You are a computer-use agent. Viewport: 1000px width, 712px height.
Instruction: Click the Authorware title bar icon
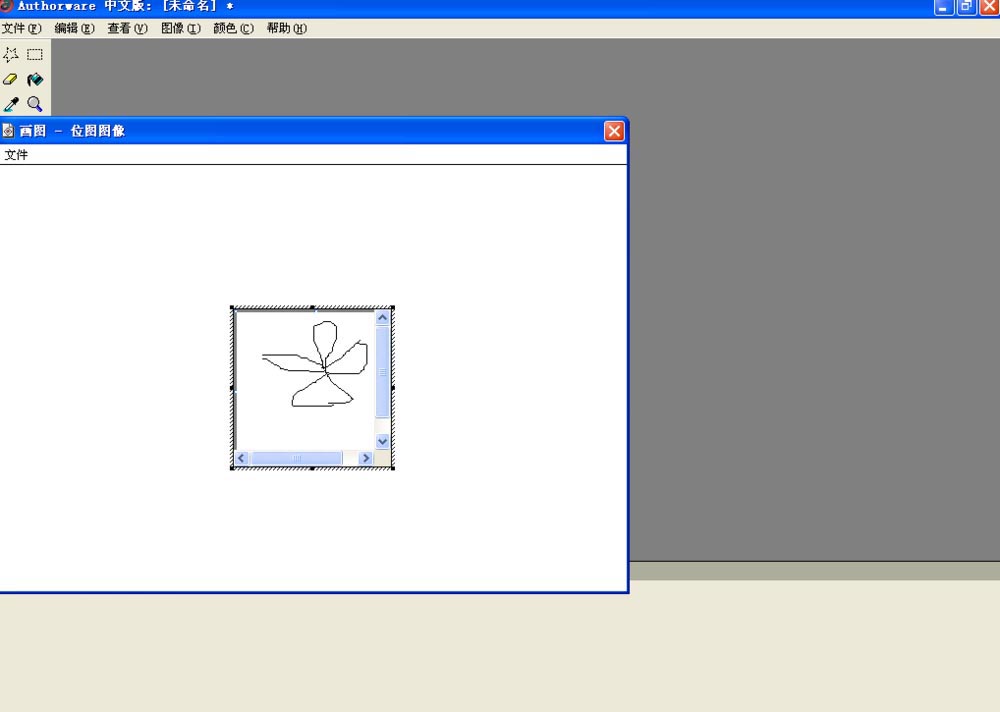click(x=6, y=6)
